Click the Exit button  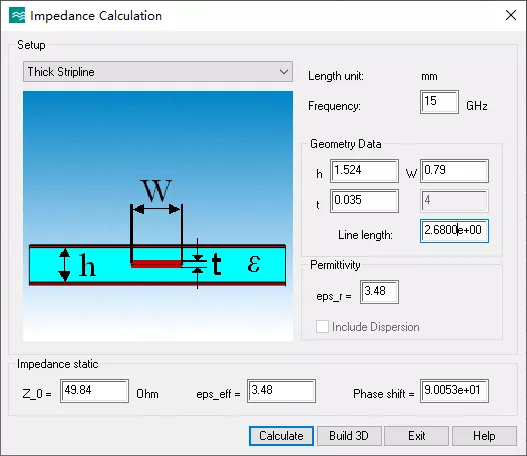(416, 436)
